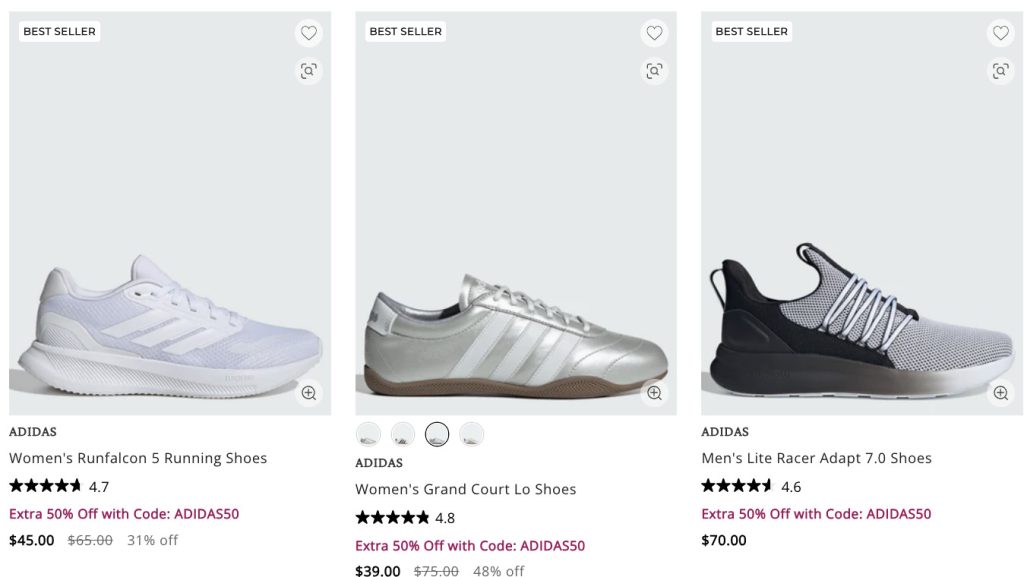Screen dimensions: 1024x577
Task: View Men's Lite Racer Adapt 7.0 Shoes
Action: click(816, 458)
